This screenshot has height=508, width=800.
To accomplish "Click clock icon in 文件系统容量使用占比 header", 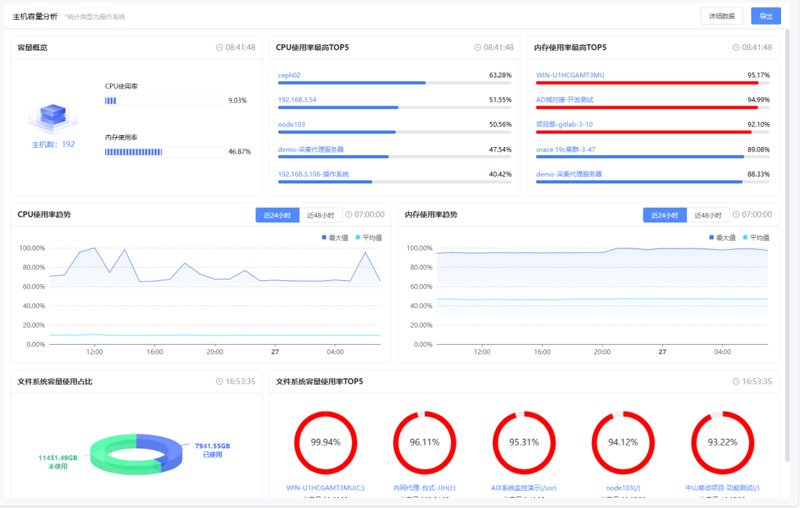I will pyautogui.click(x=220, y=382).
